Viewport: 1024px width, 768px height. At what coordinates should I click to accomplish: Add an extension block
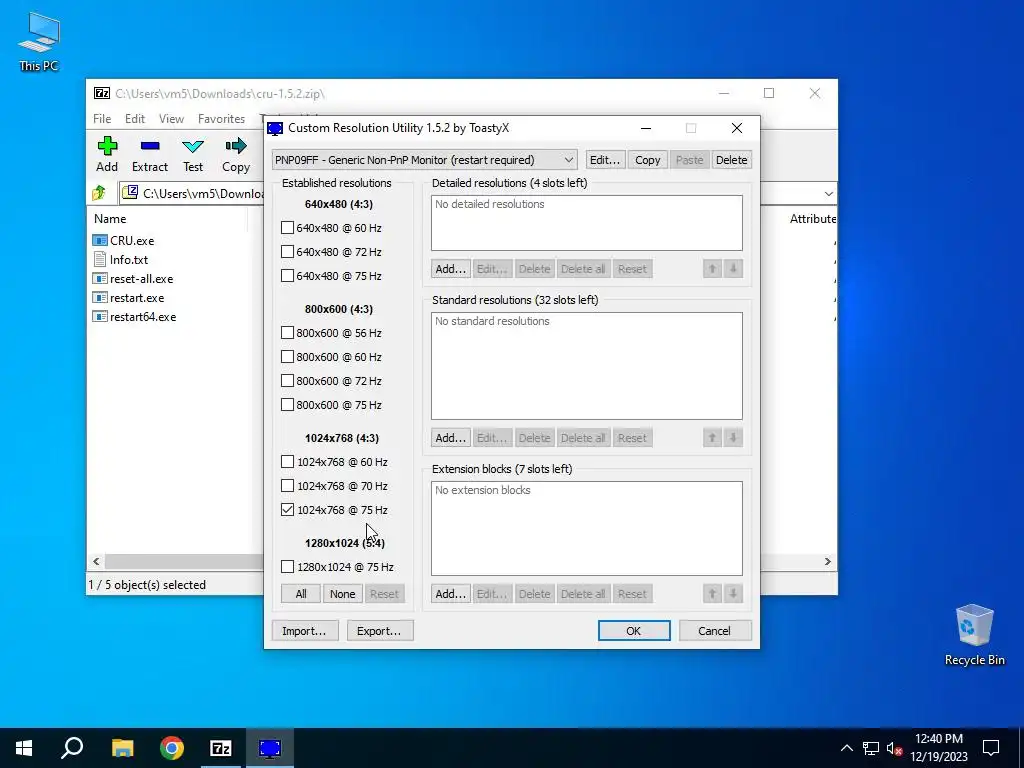[x=451, y=594]
